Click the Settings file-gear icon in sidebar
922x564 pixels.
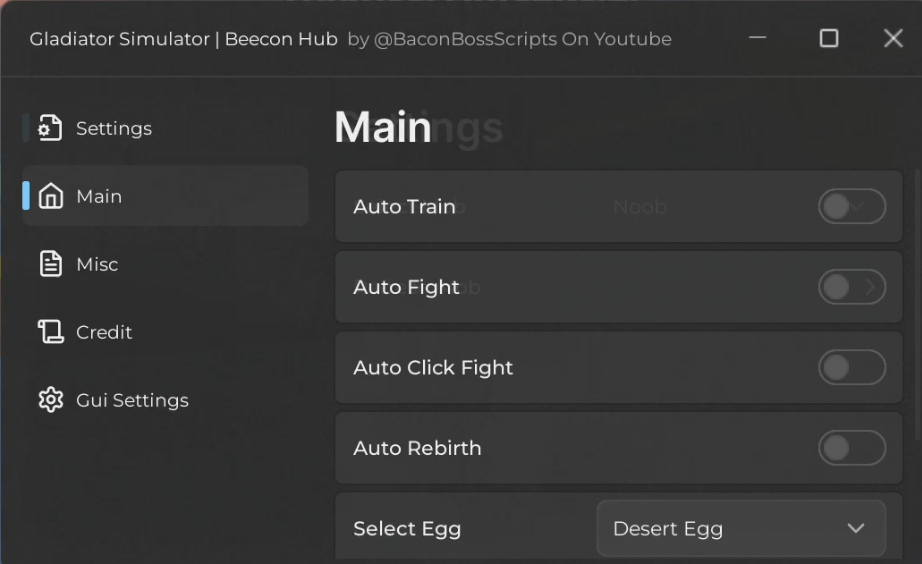coord(50,128)
